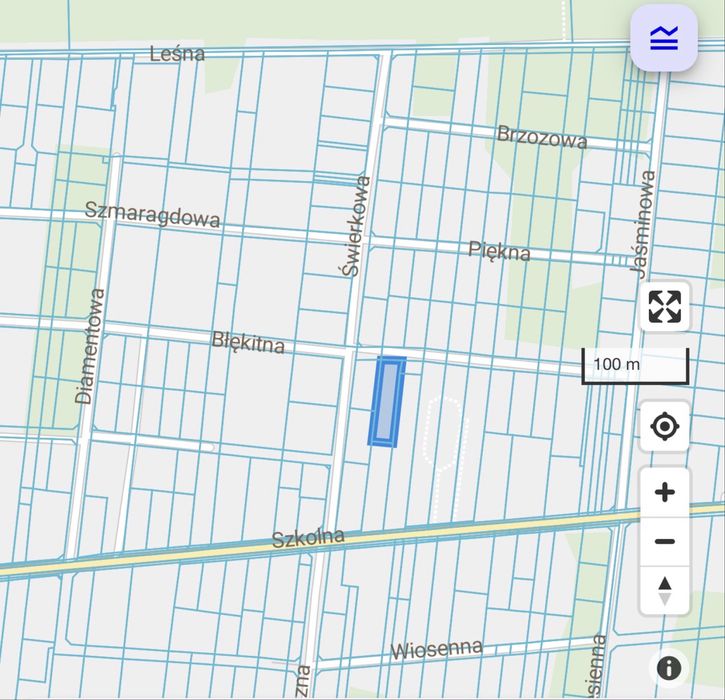Viewport: 725px width, 700px height.
Task: Click the Błękitna street label
Action: (248, 343)
